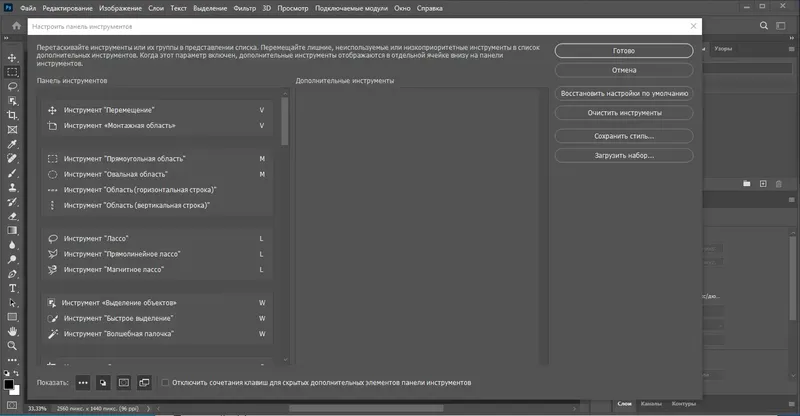Select Инструмент "Быстрое выделение" row
800x416 pixels.
click(157, 319)
